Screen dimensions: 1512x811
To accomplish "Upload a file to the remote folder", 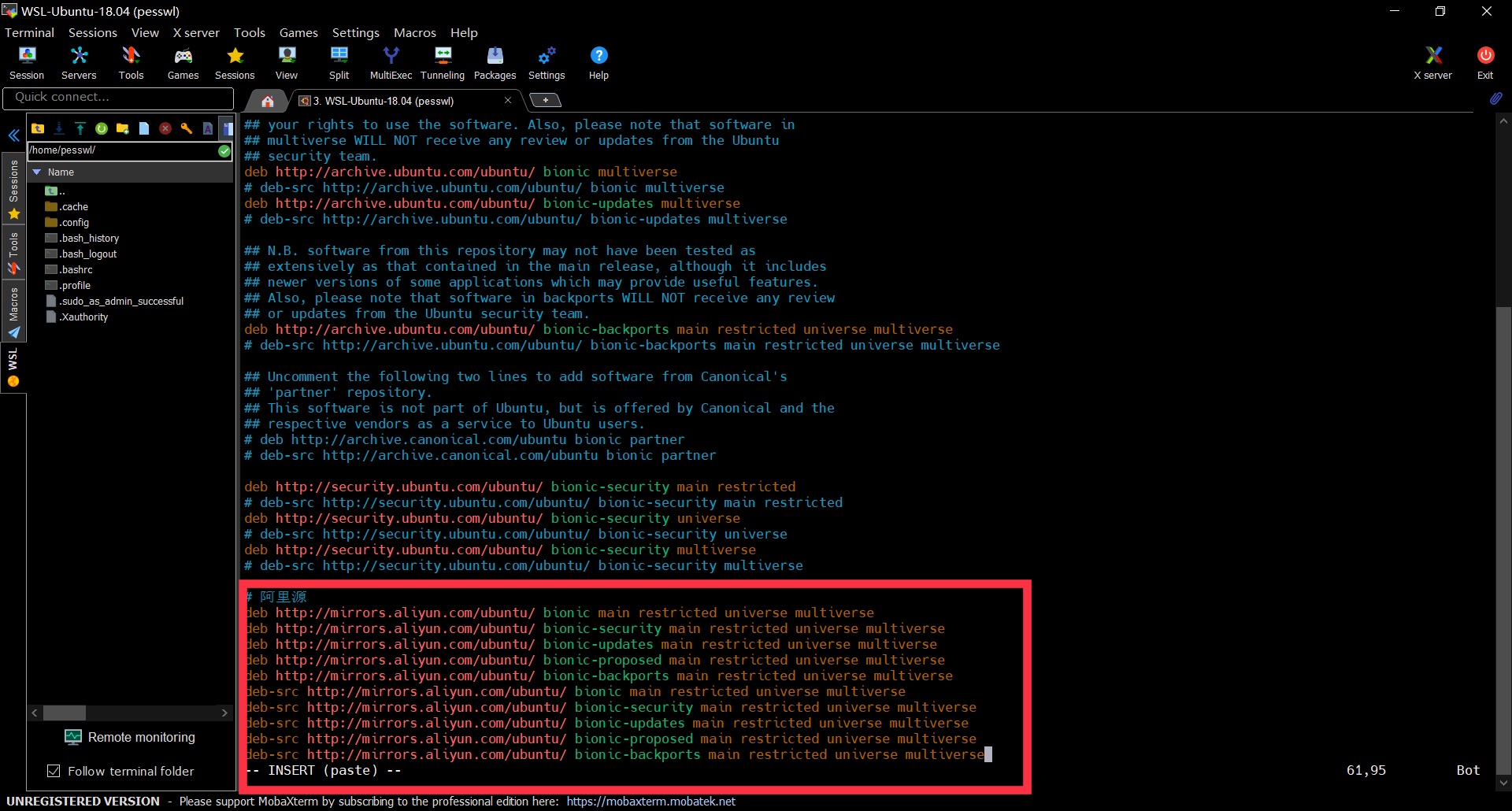I will tap(80, 128).
